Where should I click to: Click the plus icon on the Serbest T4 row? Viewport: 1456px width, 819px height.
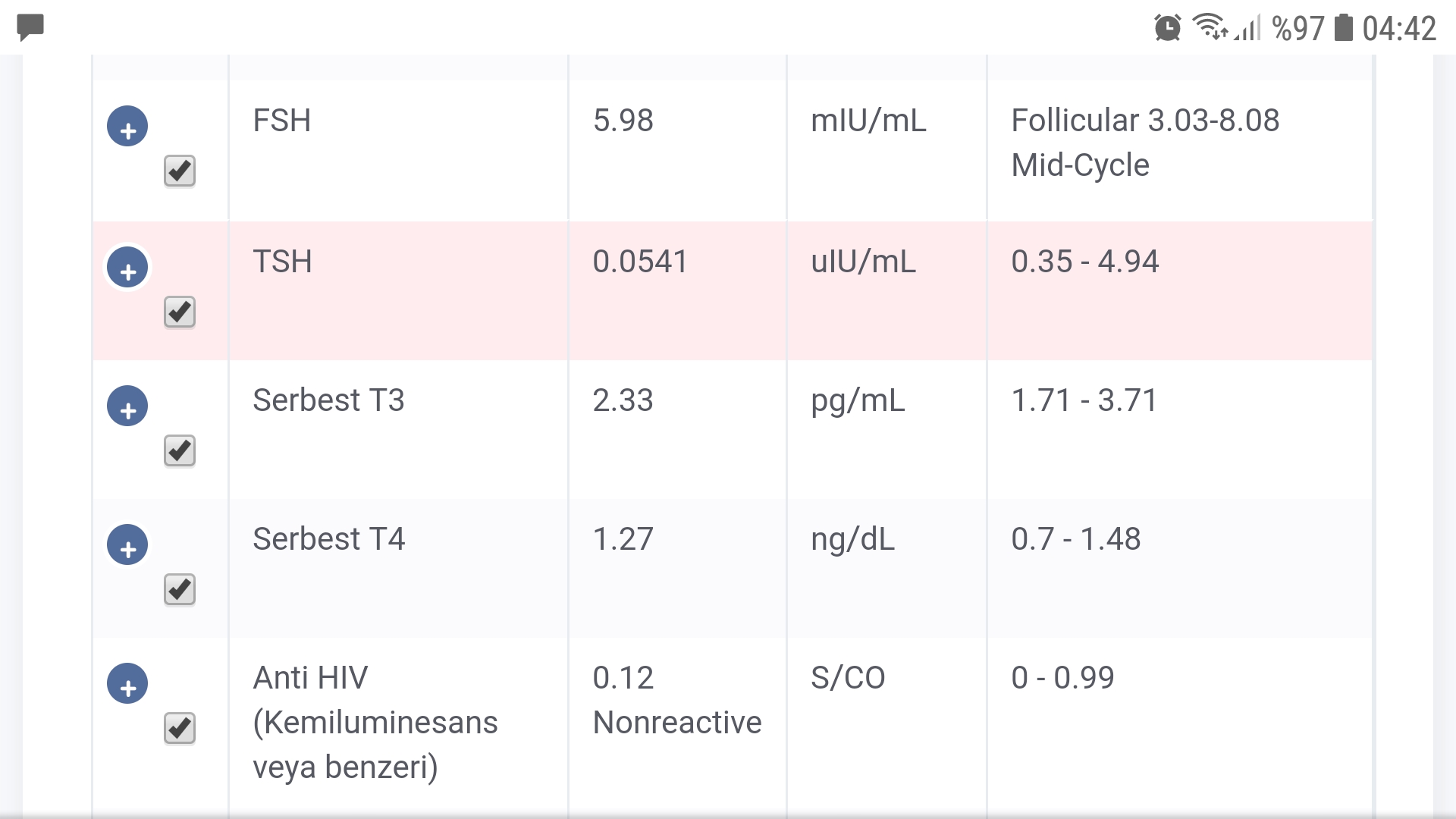pyautogui.click(x=127, y=544)
